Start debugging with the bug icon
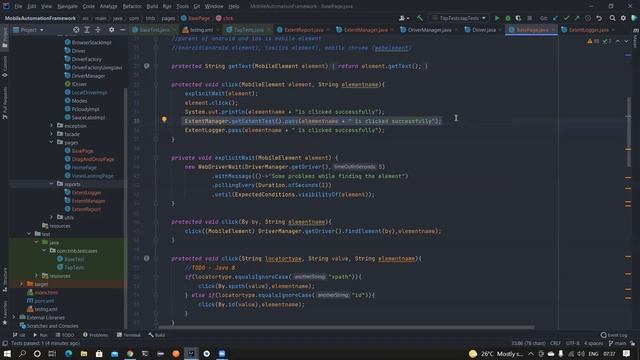640x360 pixels. click(x=508, y=18)
